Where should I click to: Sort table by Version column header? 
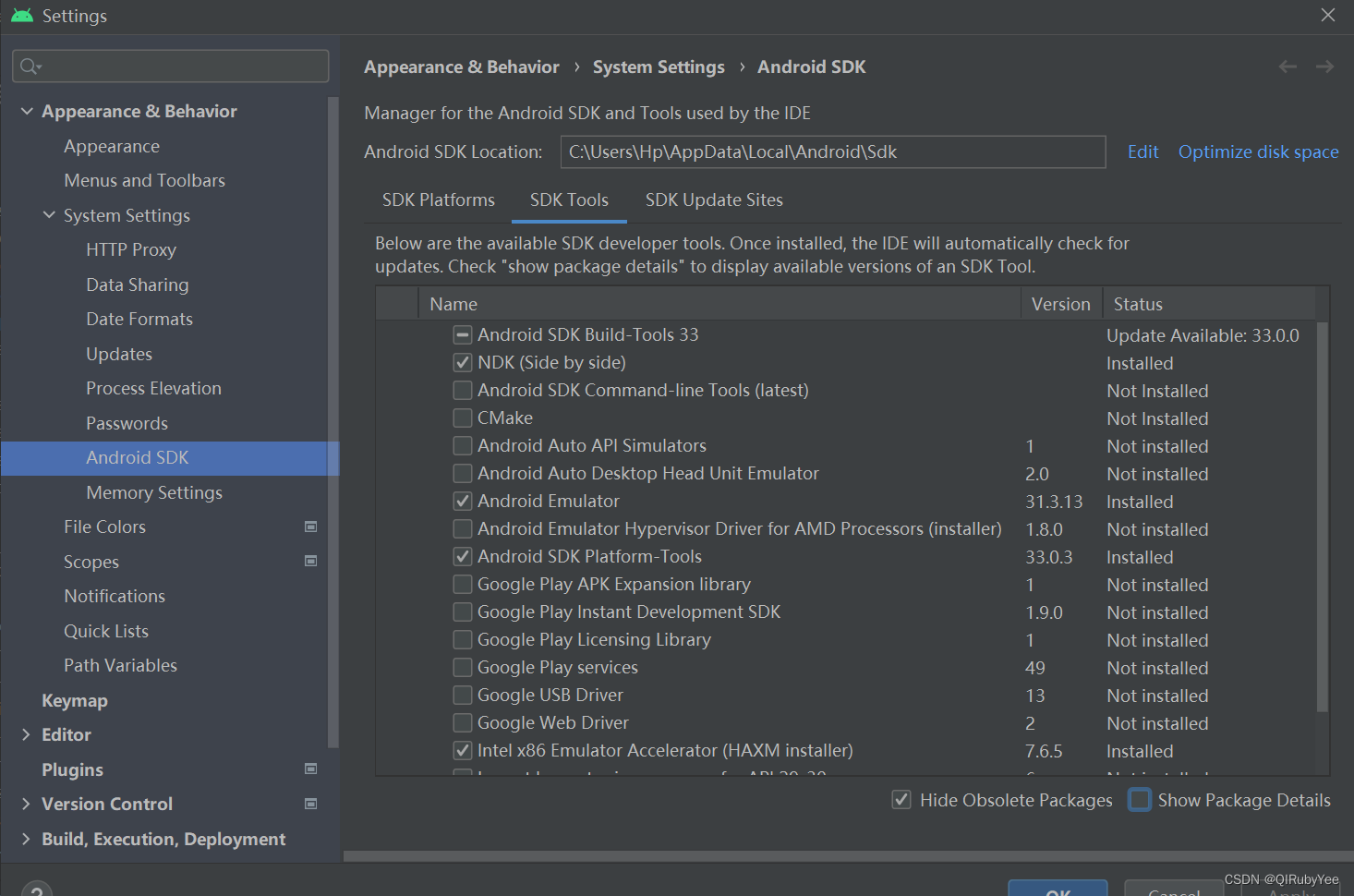pos(1061,304)
